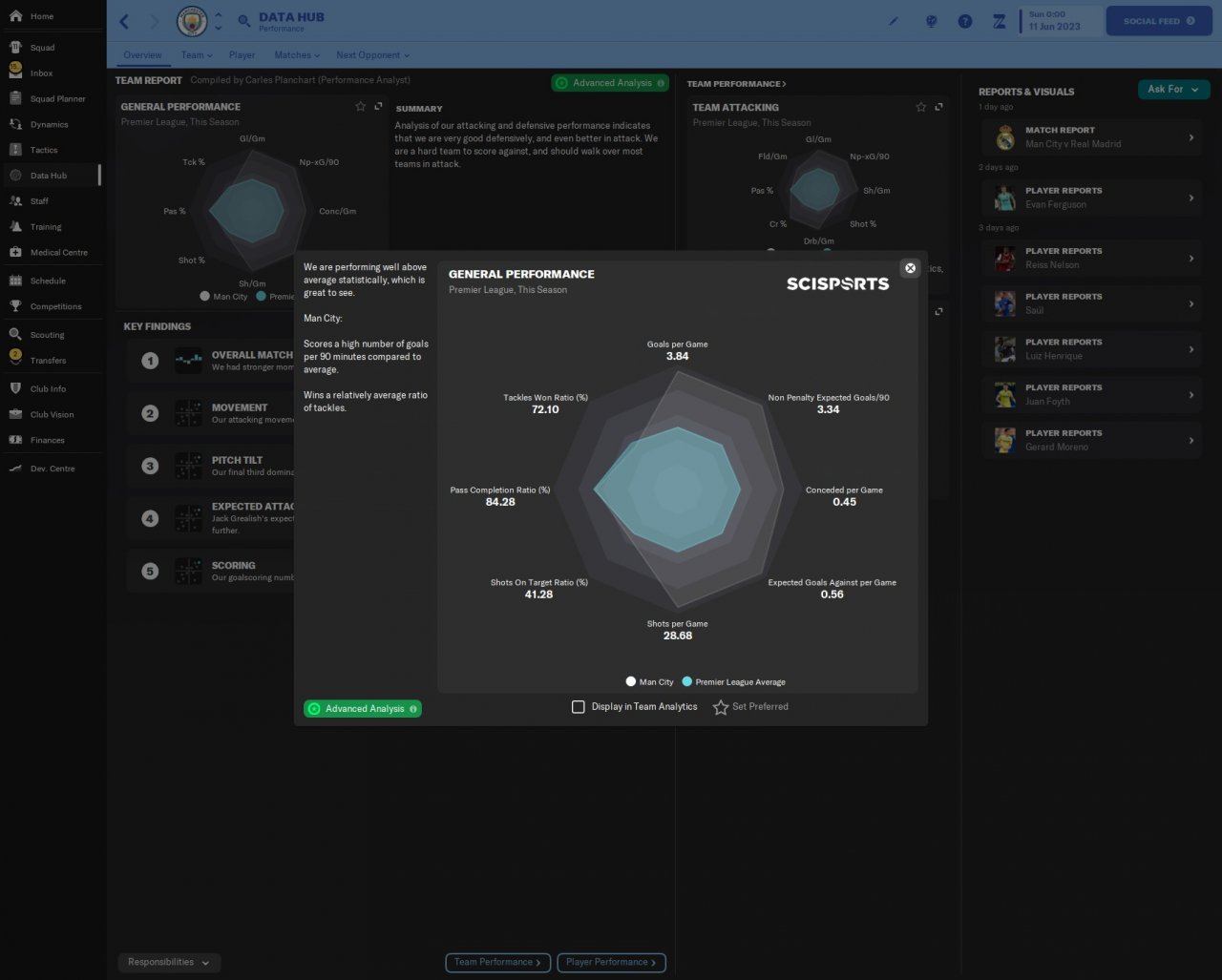Open the Club Vision screen
The image size is (1222, 980).
52,415
